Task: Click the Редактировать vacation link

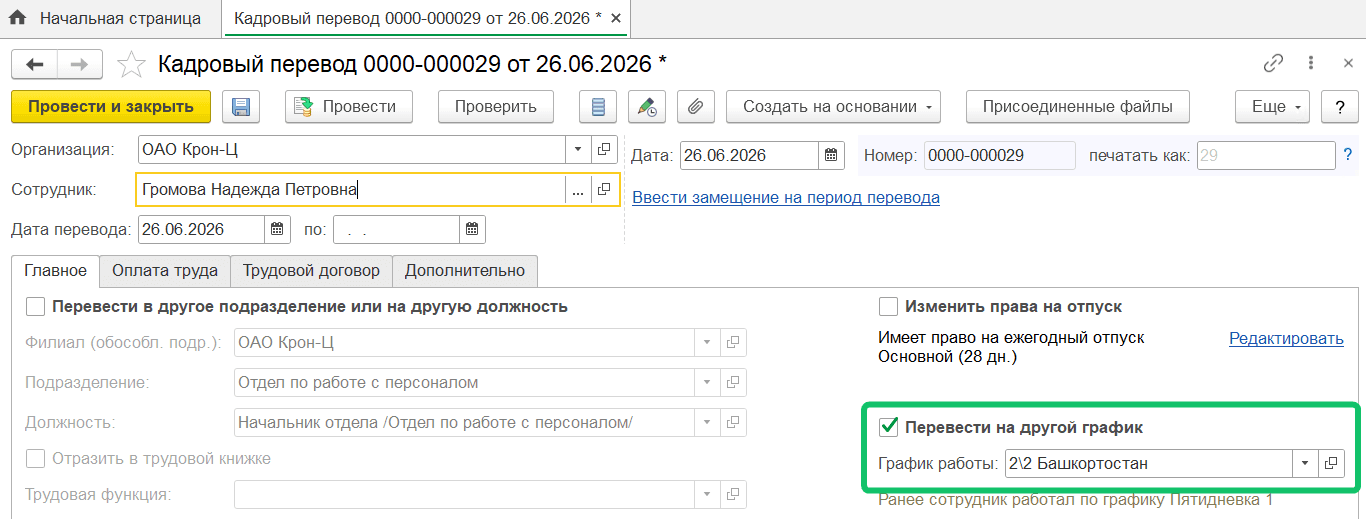Action: tap(1286, 338)
